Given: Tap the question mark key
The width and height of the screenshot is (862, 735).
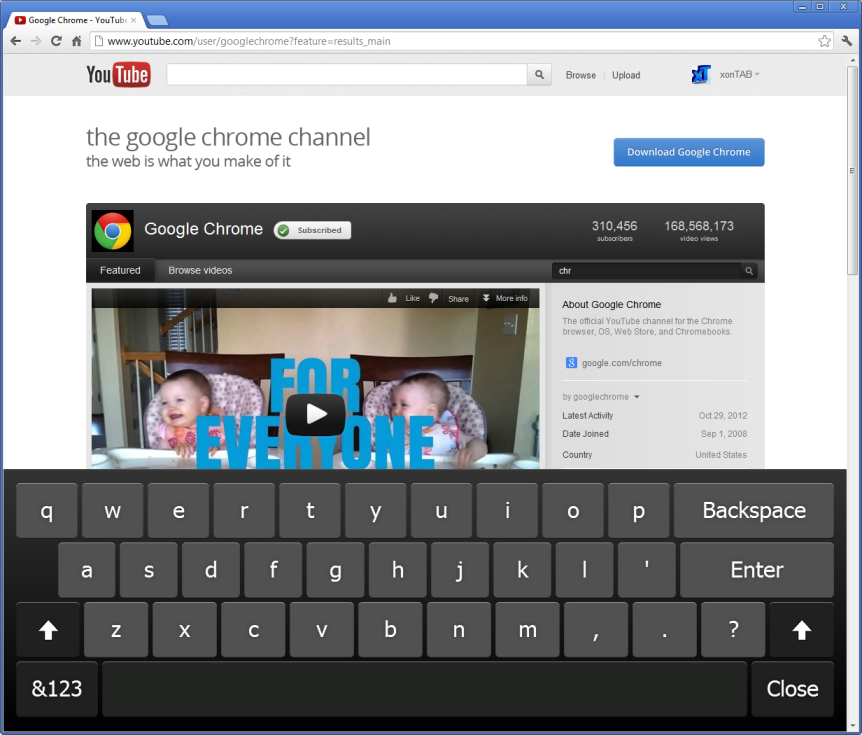Looking at the screenshot, I should click(x=733, y=630).
